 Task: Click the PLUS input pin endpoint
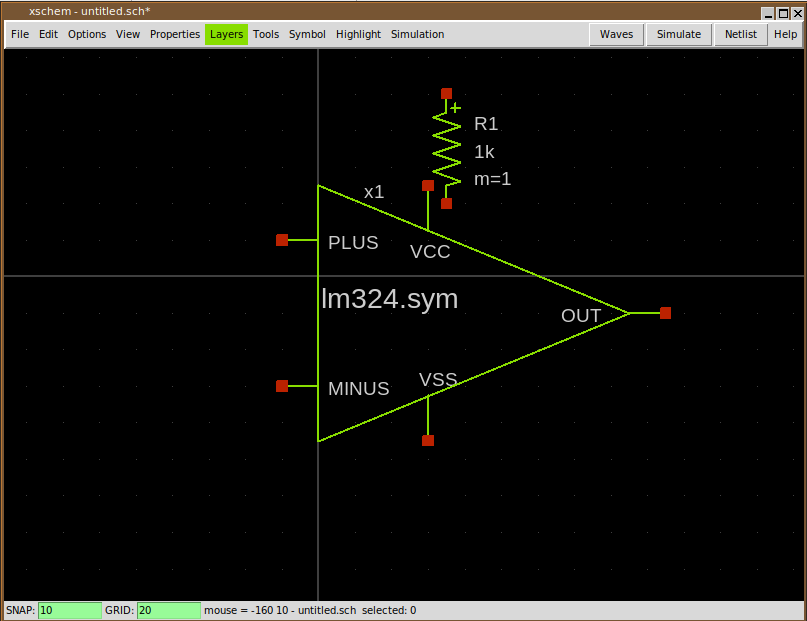click(x=282, y=240)
